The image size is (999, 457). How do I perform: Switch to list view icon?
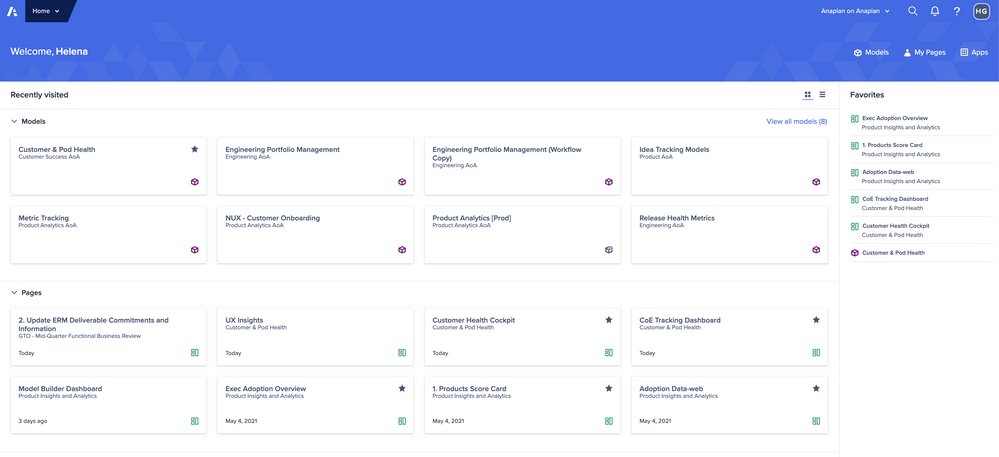[823, 94]
